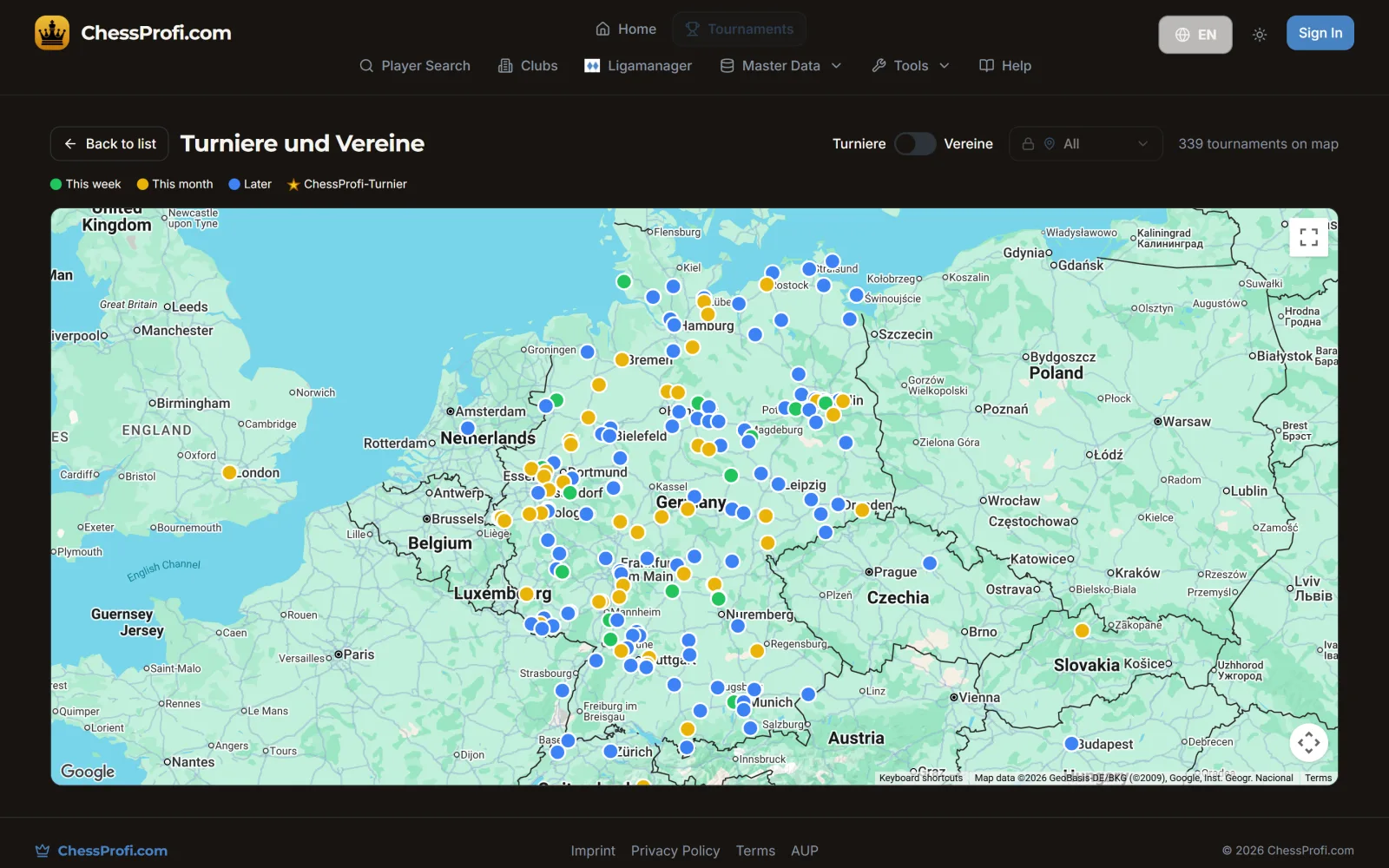Open the Tournaments tab
Screen dimensions: 1389x868
[x=740, y=29]
